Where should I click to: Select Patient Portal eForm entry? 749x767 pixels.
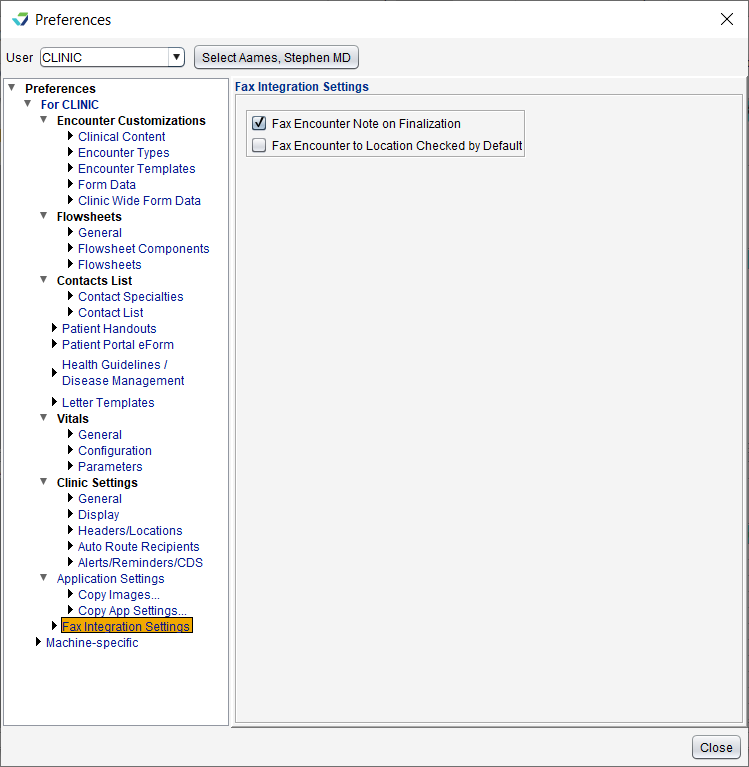(x=118, y=345)
